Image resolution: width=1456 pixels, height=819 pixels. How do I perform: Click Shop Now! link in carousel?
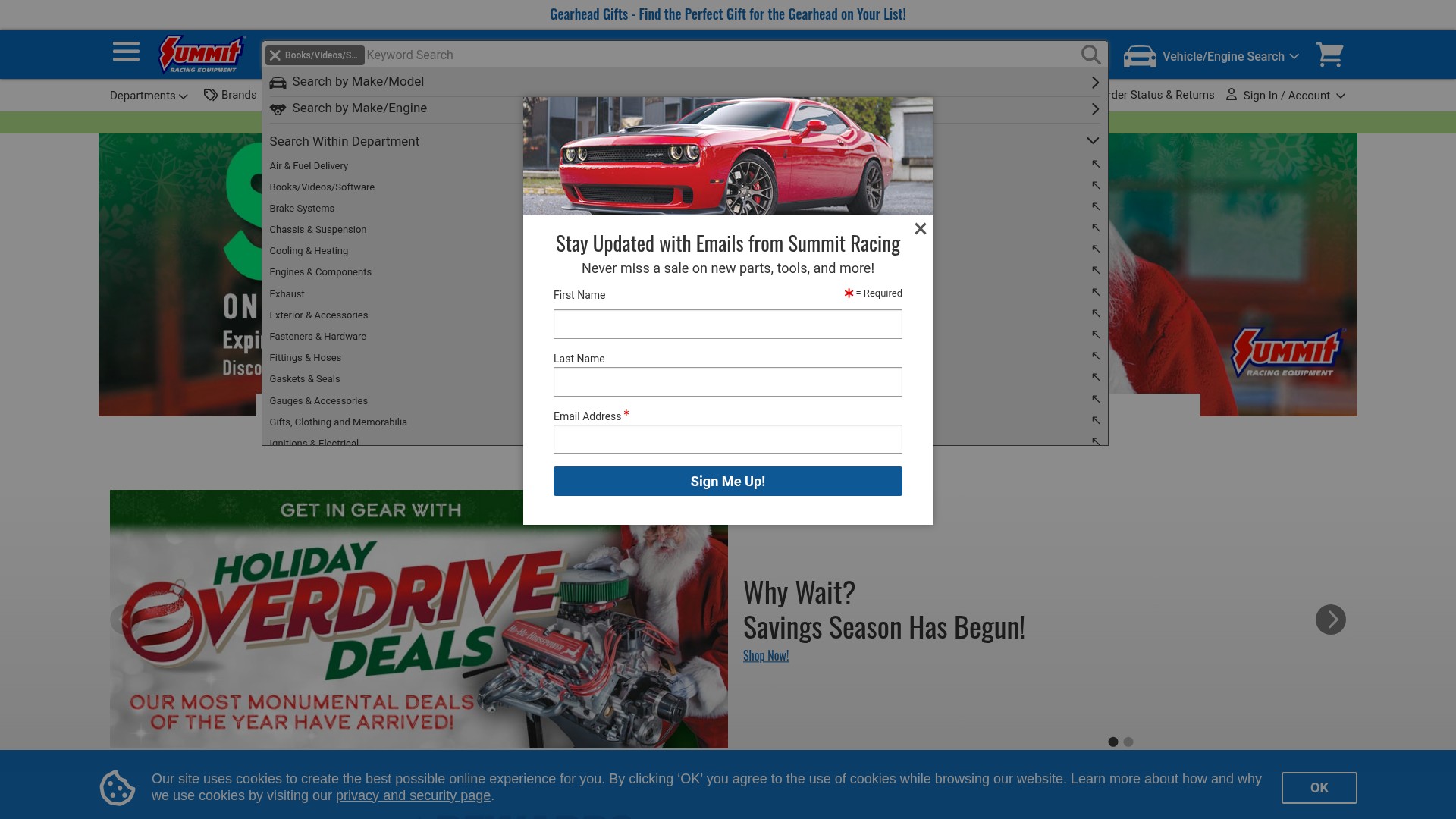pyautogui.click(x=766, y=655)
